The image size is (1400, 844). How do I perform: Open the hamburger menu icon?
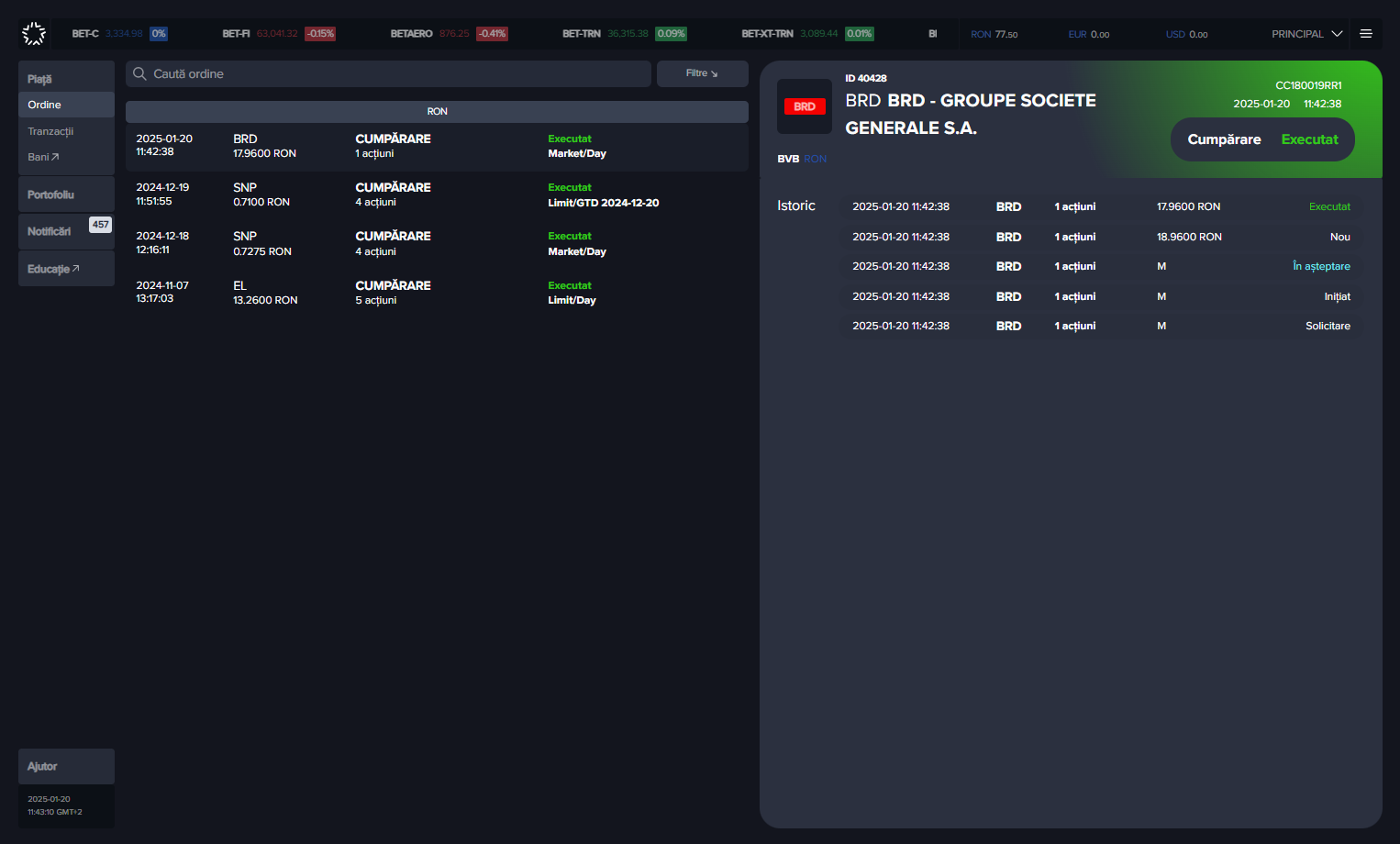[x=1366, y=34]
